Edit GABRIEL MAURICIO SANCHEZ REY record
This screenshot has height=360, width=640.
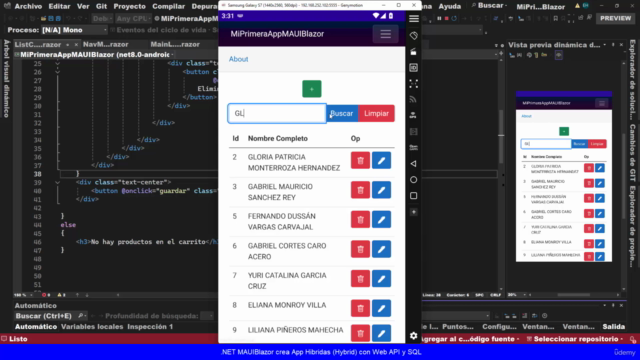381,190
